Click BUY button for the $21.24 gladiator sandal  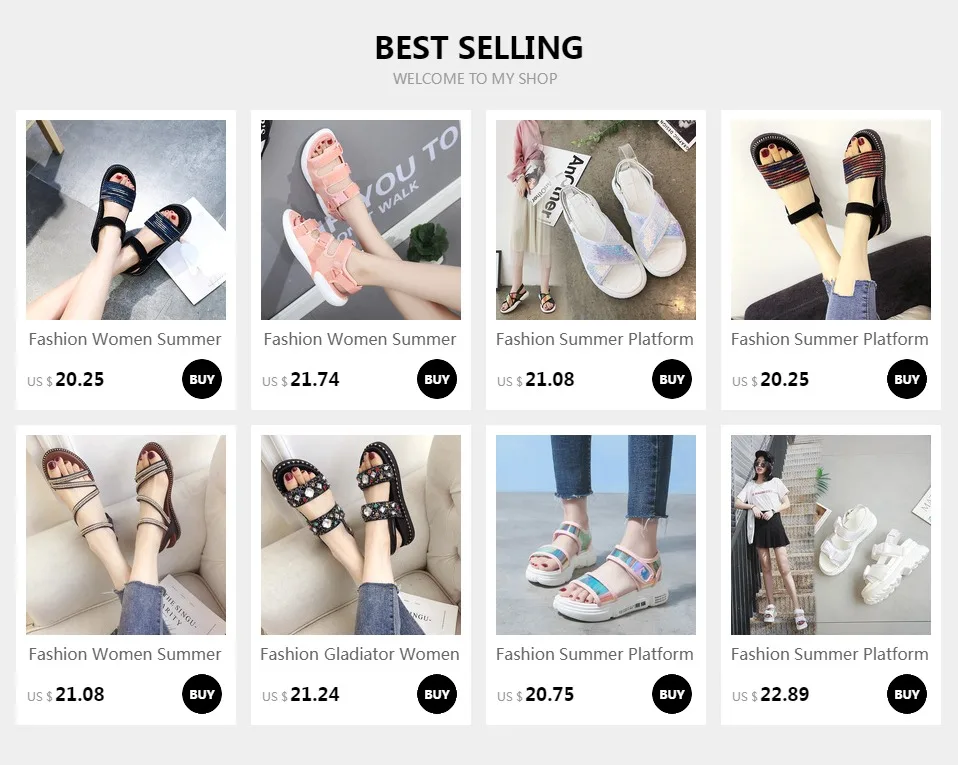[x=437, y=694]
